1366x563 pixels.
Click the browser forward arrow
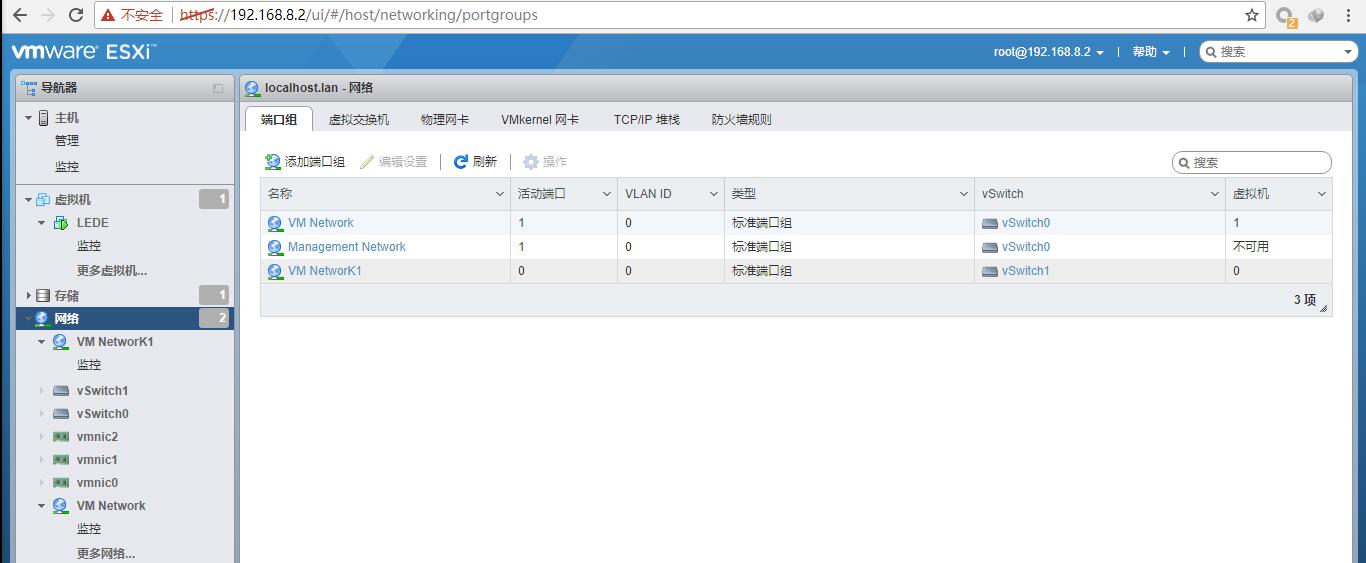coord(47,15)
